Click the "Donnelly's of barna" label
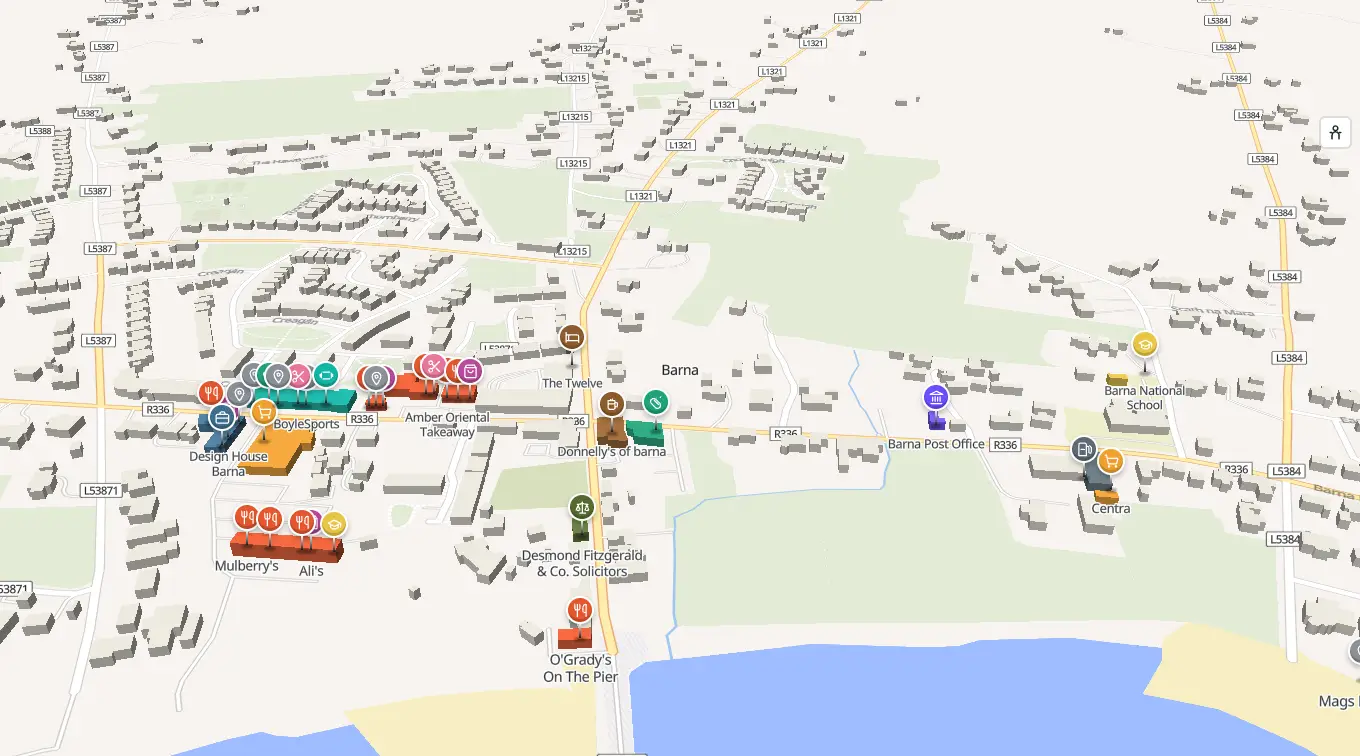The height and width of the screenshot is (756, 1360). (611, 452)
